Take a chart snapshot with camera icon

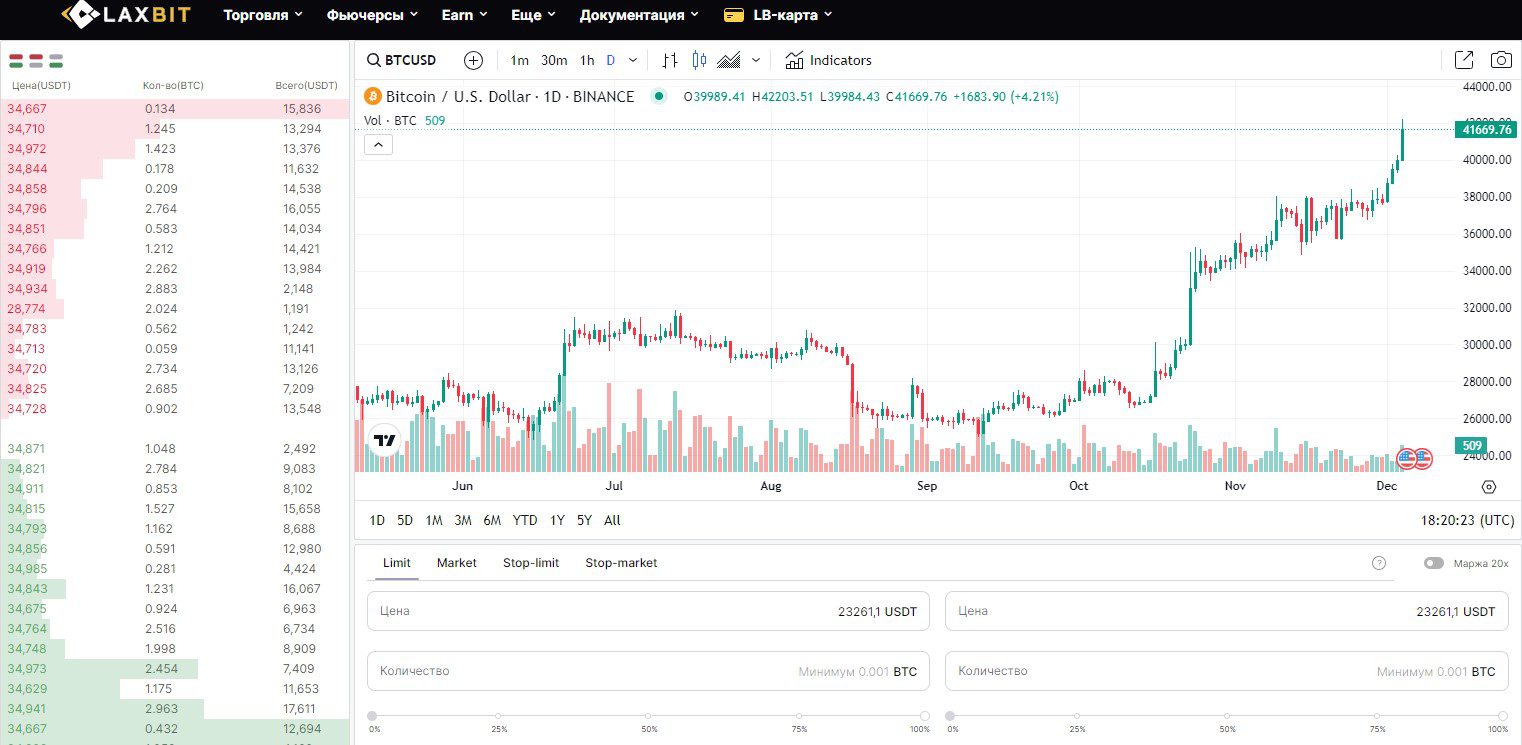point(1501,60)
